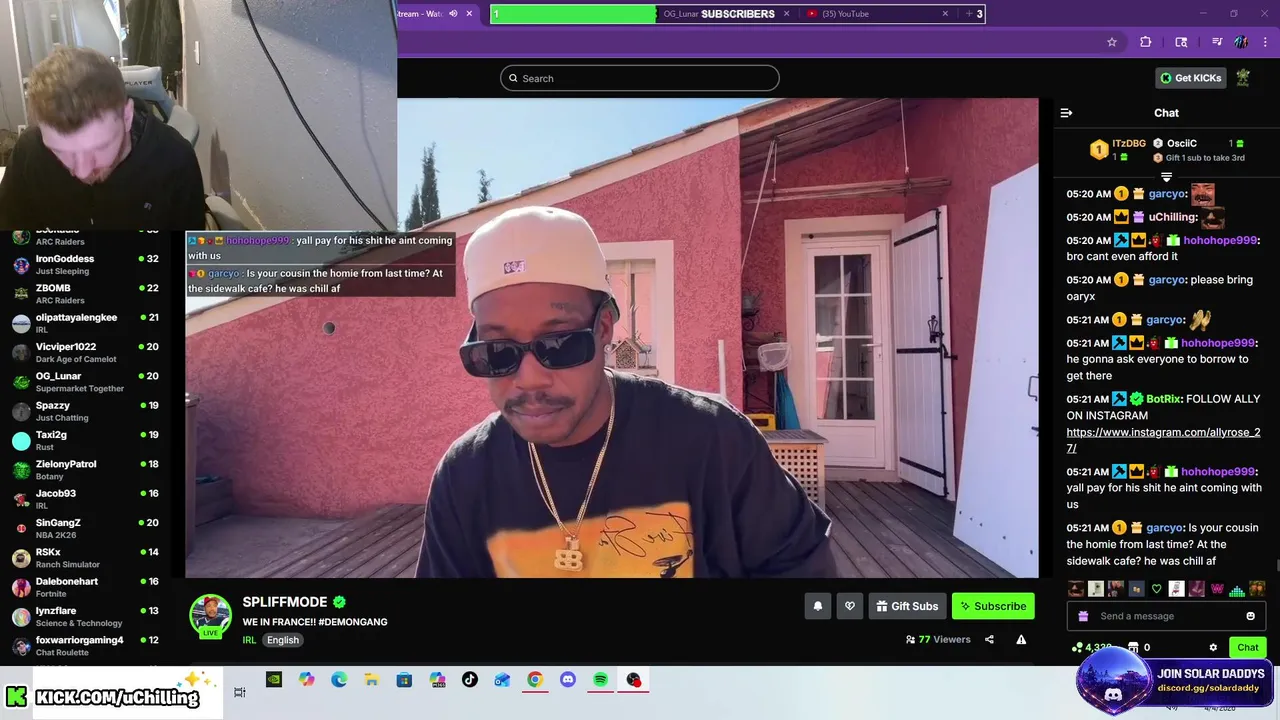Open ZBOMB channel in sidebar

tap(86, 294)
